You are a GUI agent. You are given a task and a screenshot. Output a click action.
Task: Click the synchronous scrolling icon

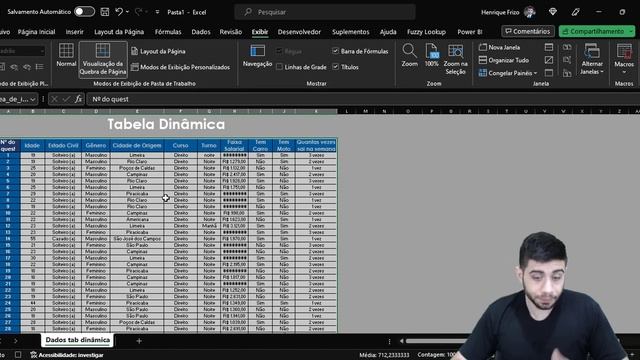[x=567, y=60]
